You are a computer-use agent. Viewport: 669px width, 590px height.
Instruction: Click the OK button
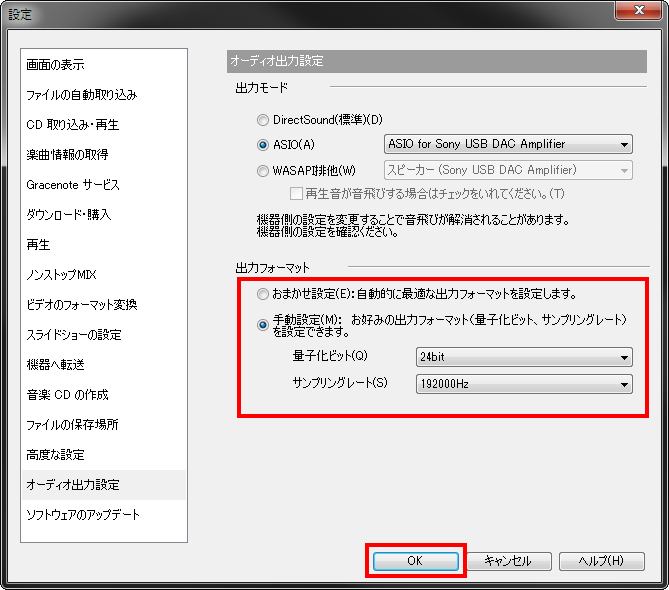[415, 561]
